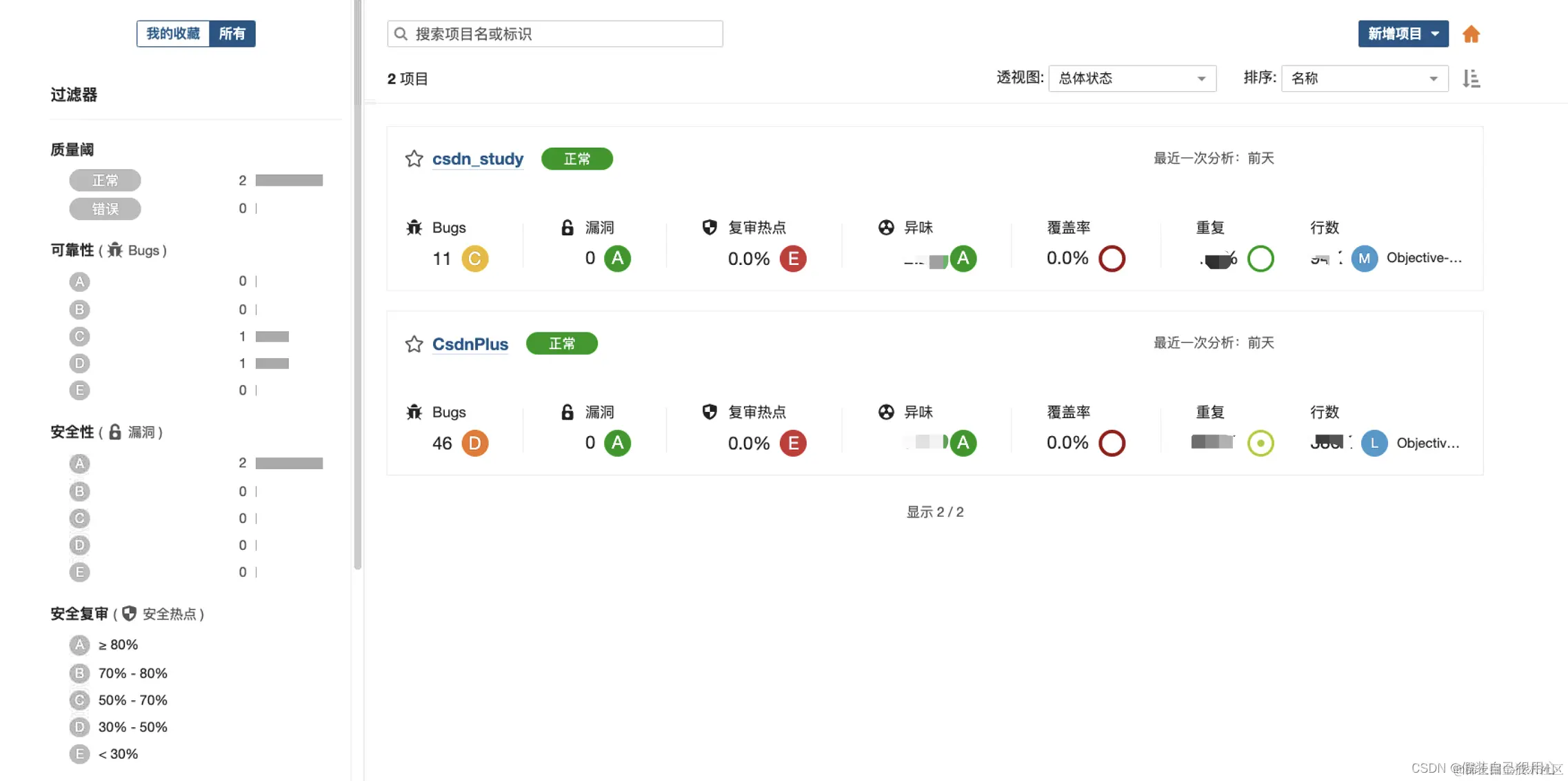Click the quality gate 正常 count bar
Image resolution: width=1568 pixels, height=781 pixels.
click(289, 181)
